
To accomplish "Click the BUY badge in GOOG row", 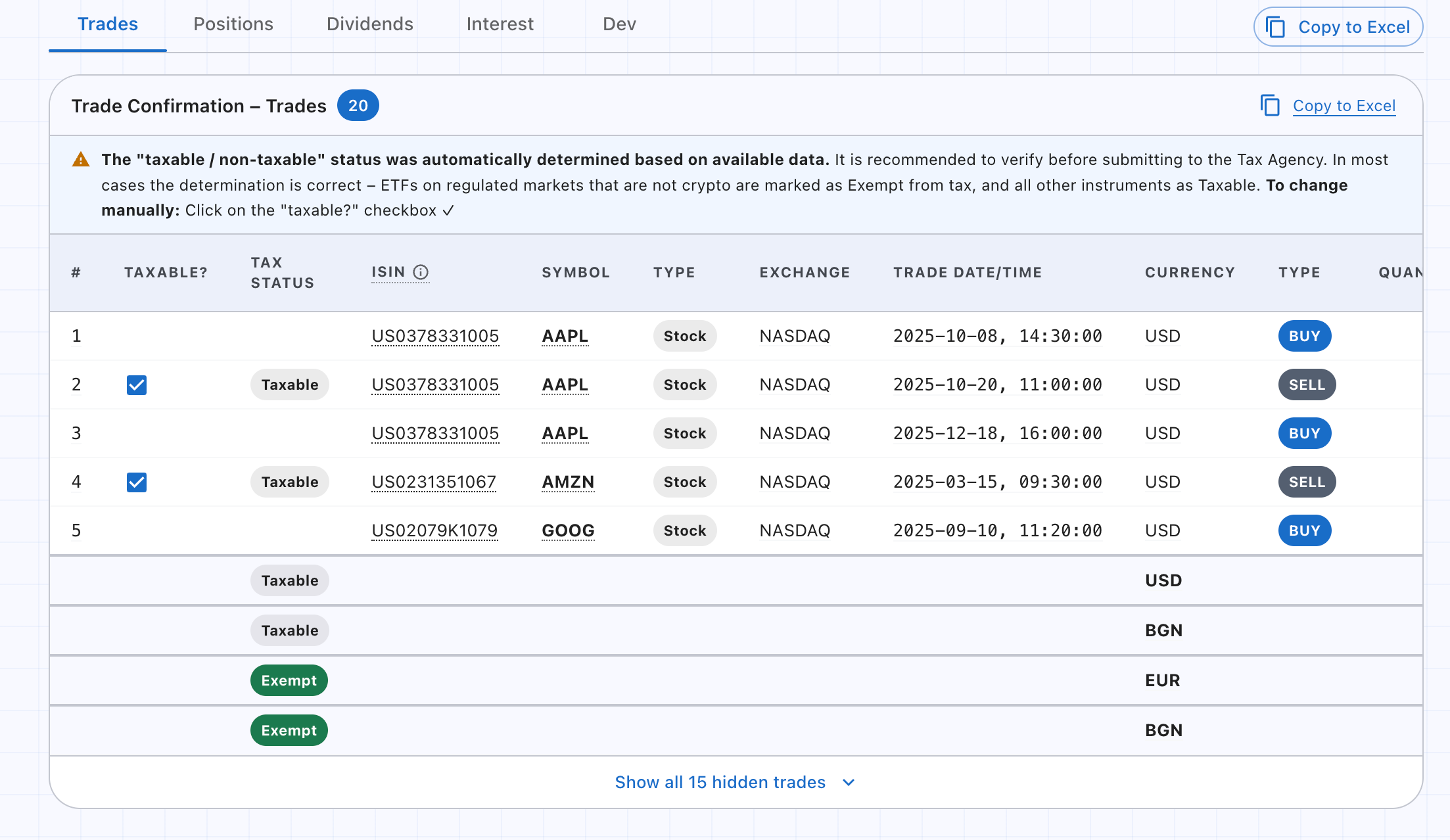I will click(1305, 530).
